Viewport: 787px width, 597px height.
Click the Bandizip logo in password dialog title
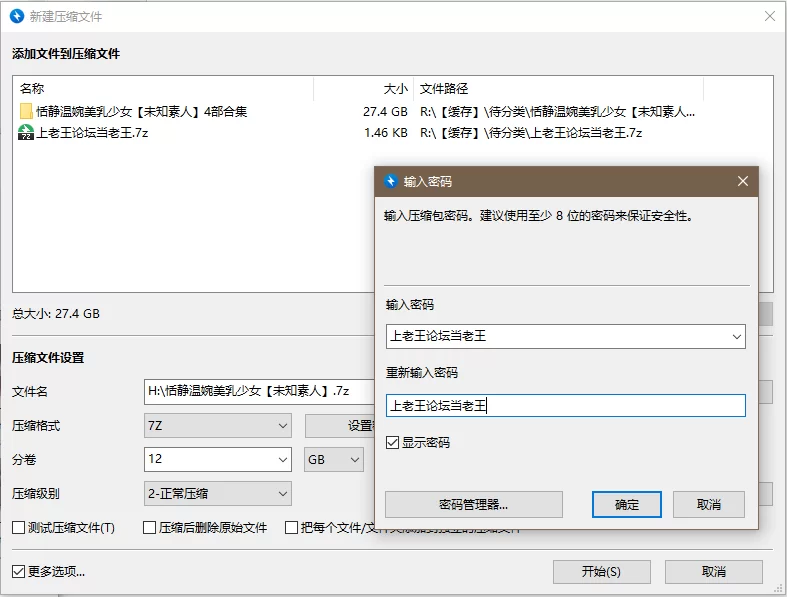390,181
